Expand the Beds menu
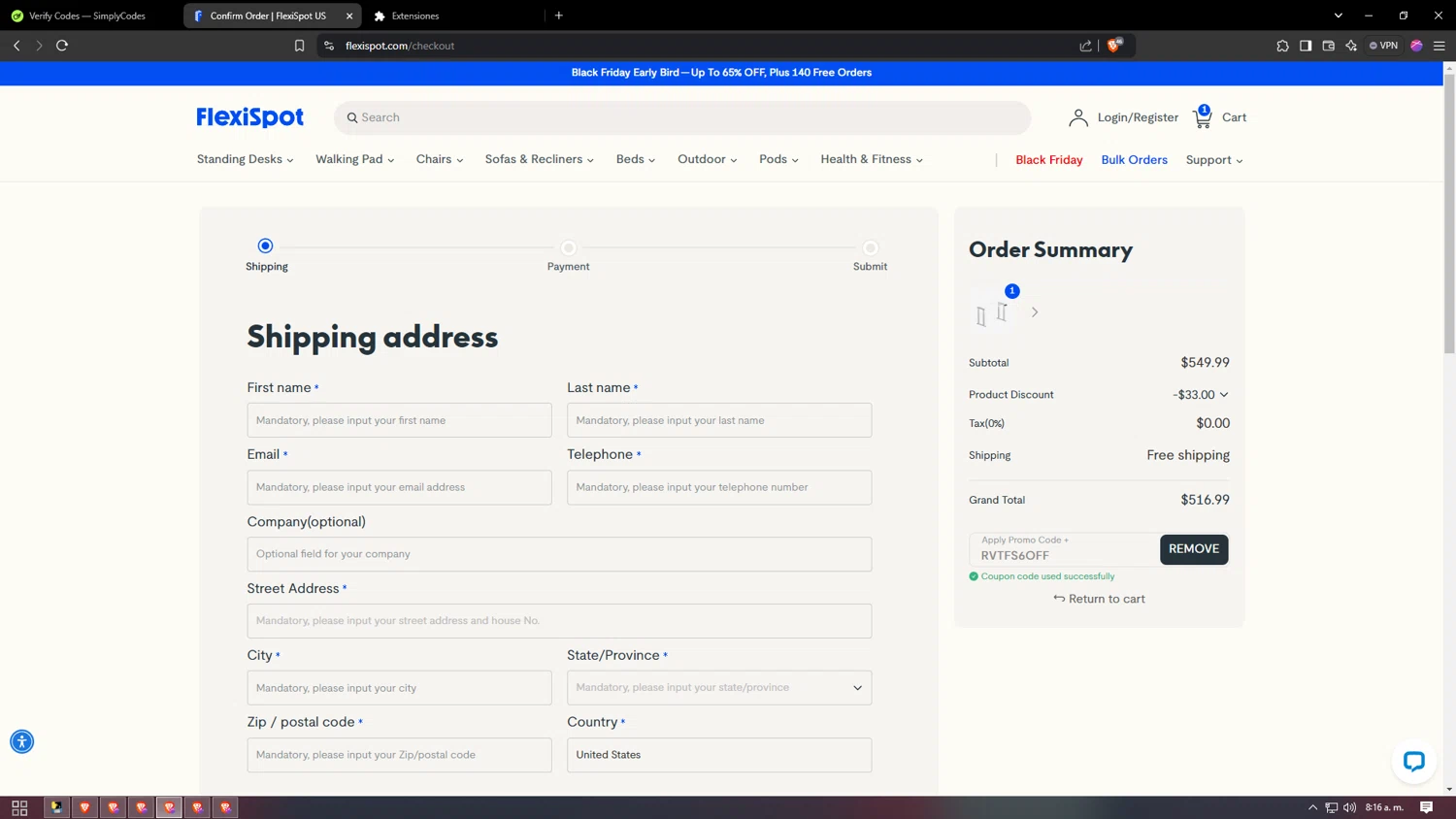This screenshot has height=819, width=1456. coord(636,159)
